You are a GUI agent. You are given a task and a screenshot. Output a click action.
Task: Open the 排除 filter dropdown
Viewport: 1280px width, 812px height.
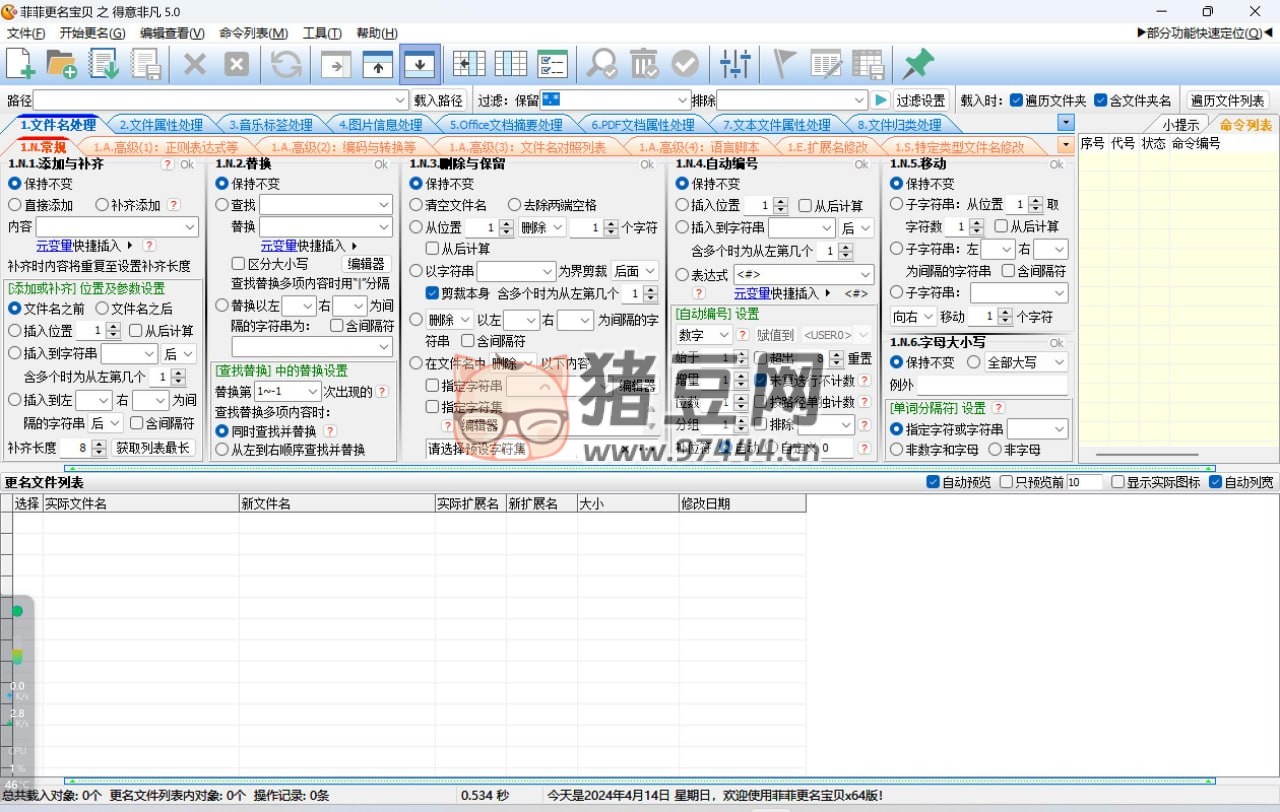pyautogui.click(x=859, y=100)
